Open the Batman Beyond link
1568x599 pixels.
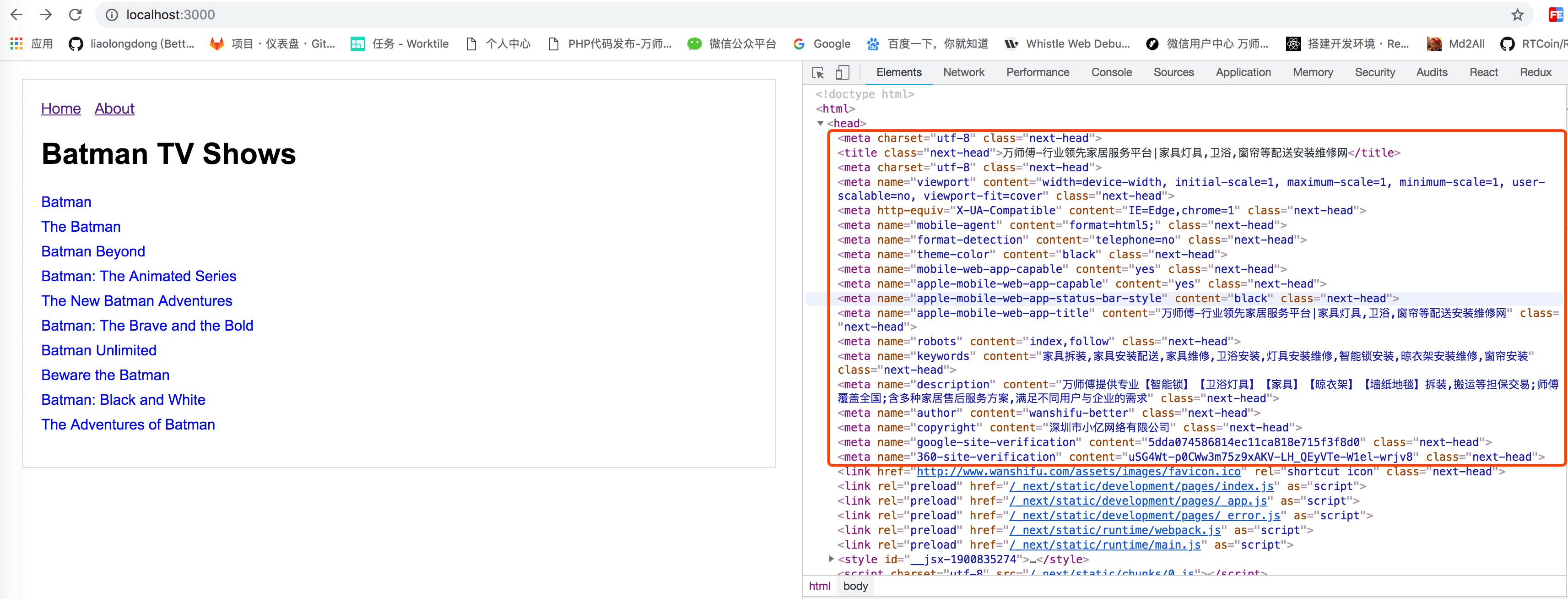pos(93,251)
